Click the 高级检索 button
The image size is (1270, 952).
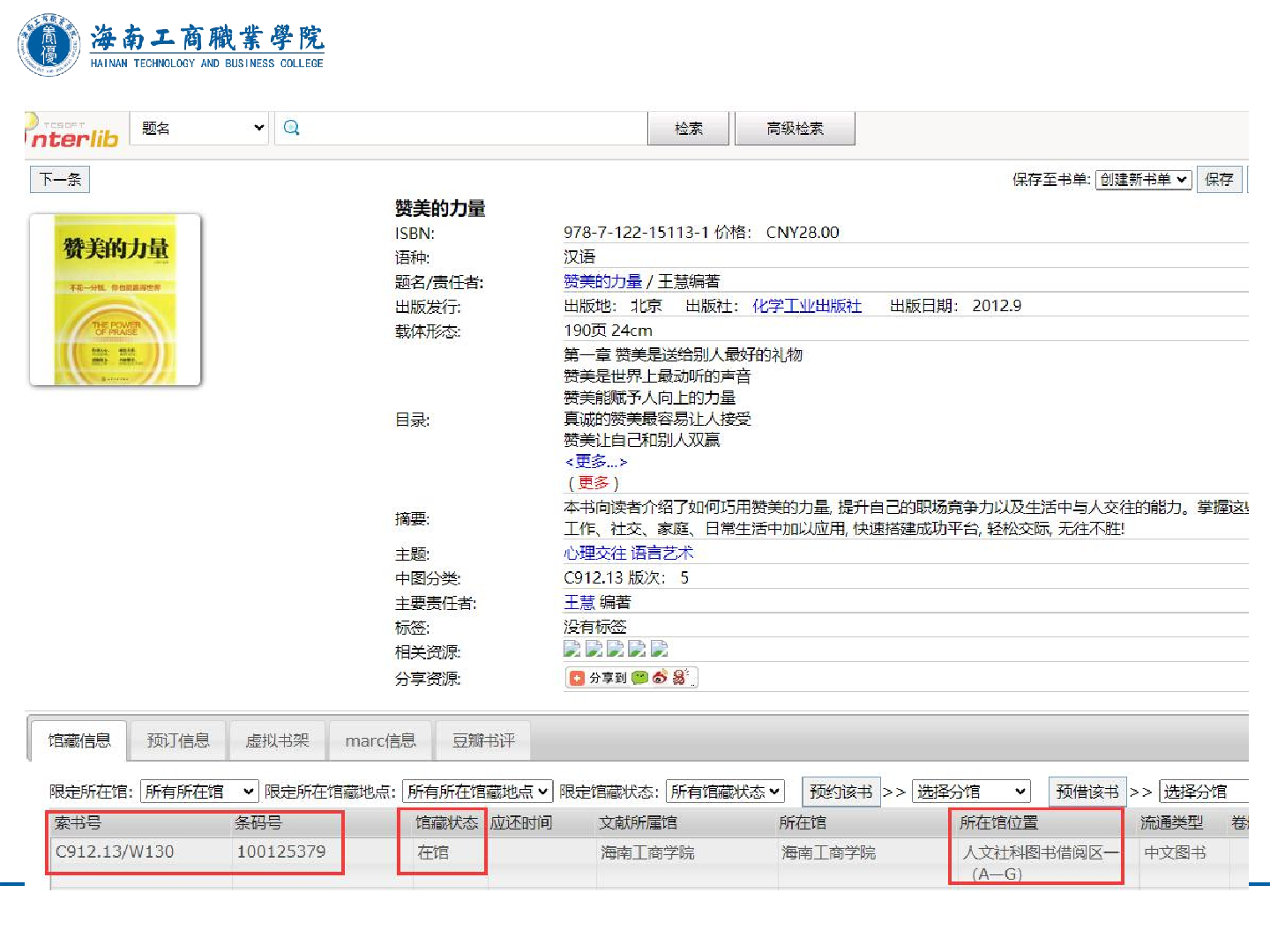tap(795, 129)
